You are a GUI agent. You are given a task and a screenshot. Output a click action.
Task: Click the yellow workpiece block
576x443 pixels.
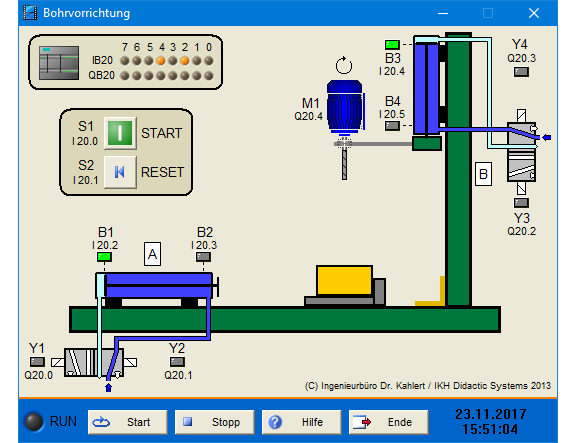[x=344, y=280]
